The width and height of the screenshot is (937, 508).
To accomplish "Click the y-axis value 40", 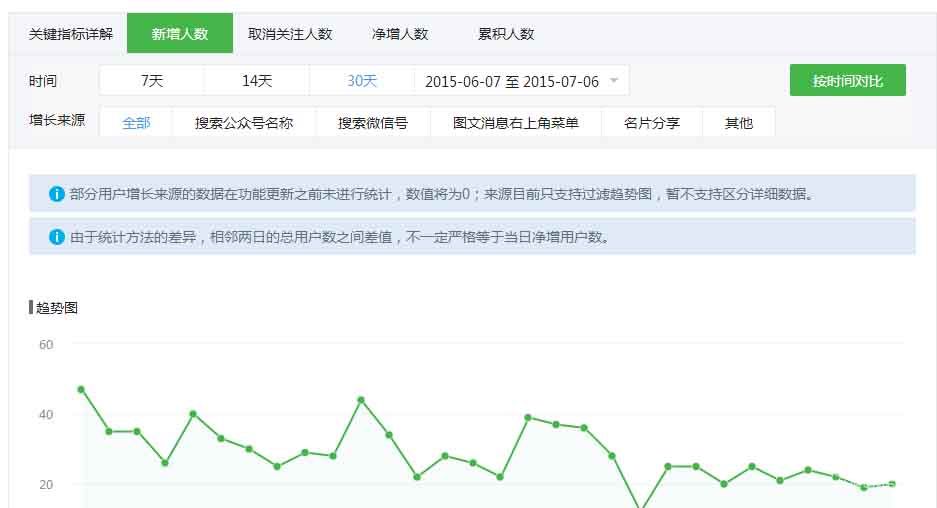I will [x=46, y=415].
